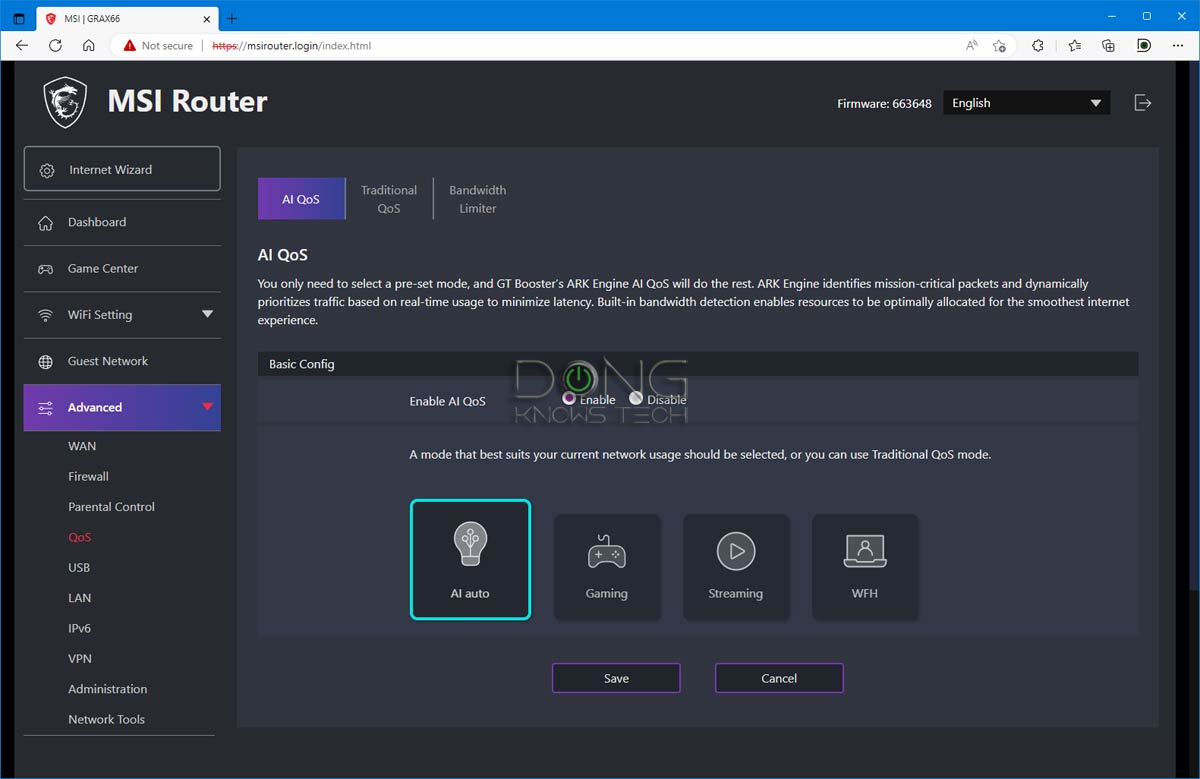Select QoS in the Advanced menu

tap(79, 538)
